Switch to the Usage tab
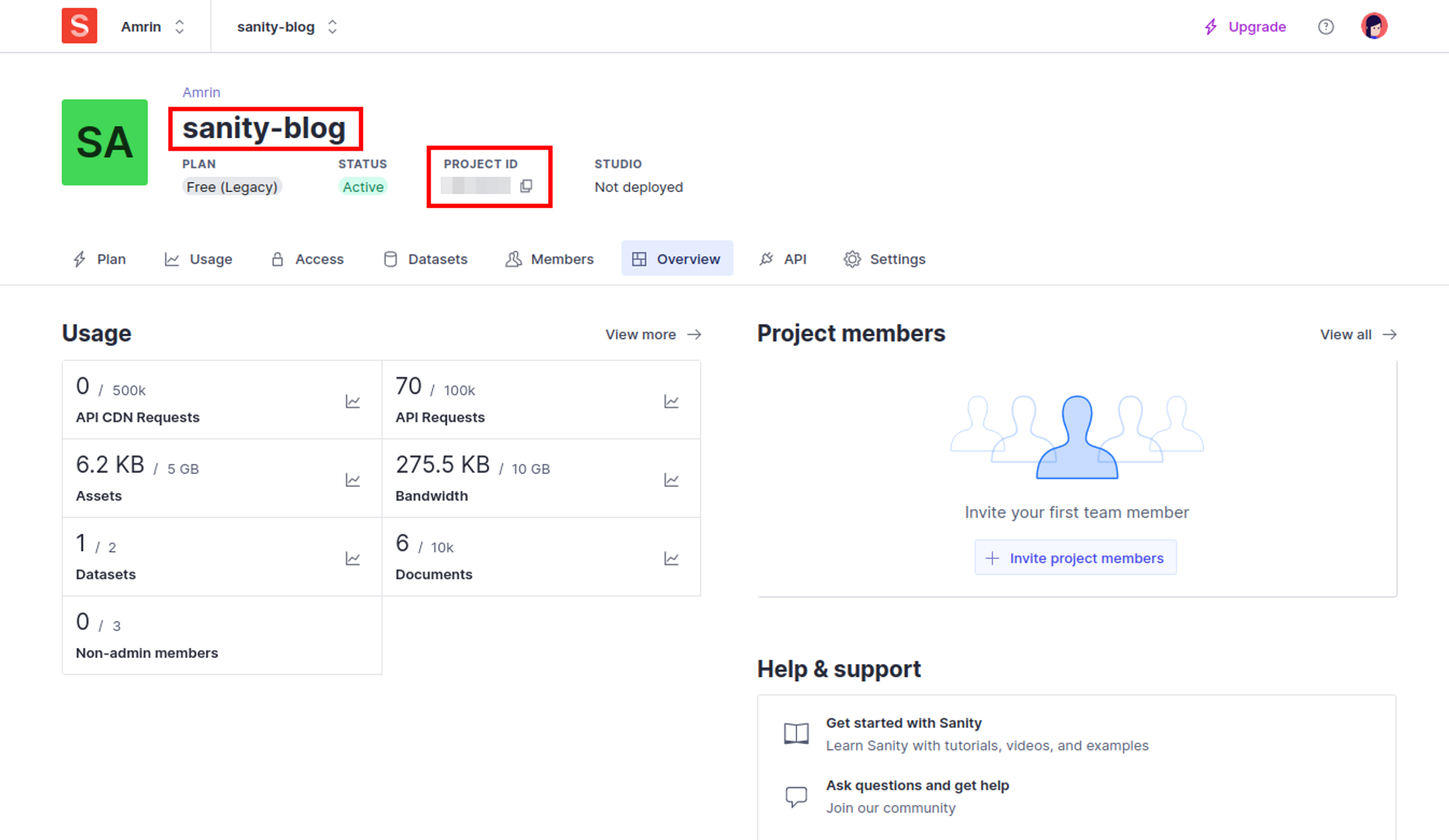 tap(199, 259)
